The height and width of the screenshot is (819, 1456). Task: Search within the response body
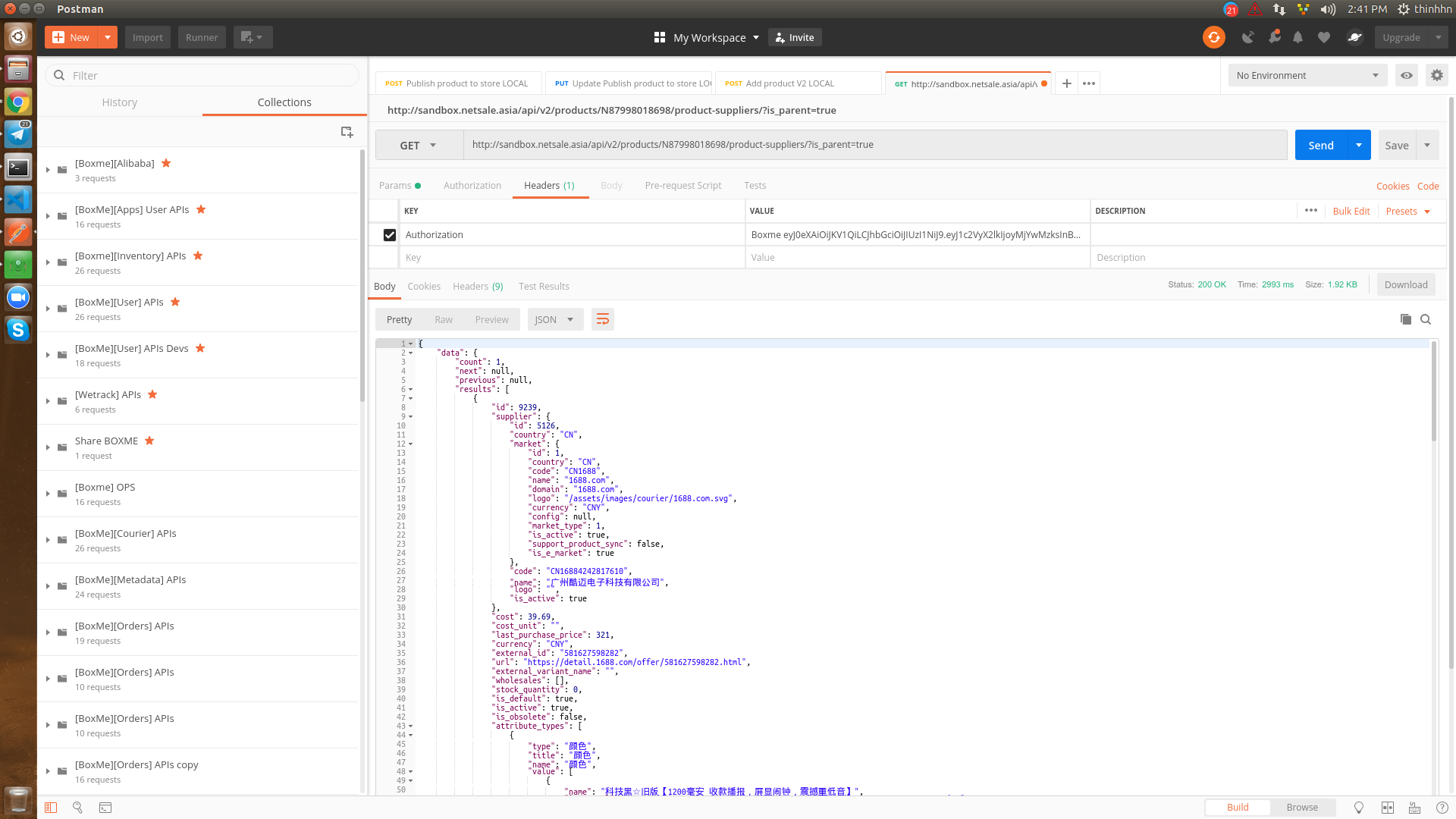click(x=1426, y=319)
